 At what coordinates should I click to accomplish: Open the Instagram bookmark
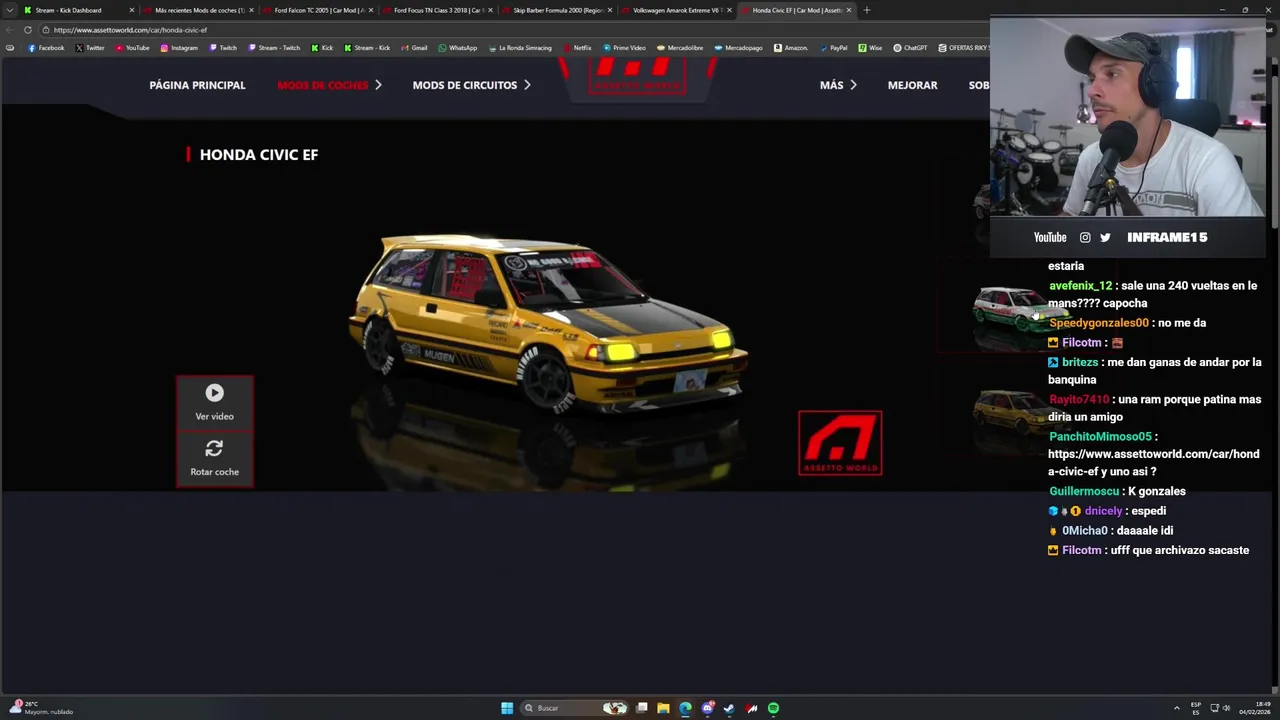tap(179, 48)
